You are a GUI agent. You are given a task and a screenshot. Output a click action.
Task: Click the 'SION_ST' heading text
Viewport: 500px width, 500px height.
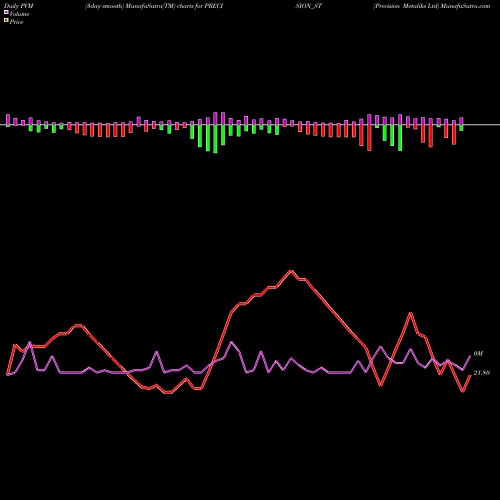[309, 6]
